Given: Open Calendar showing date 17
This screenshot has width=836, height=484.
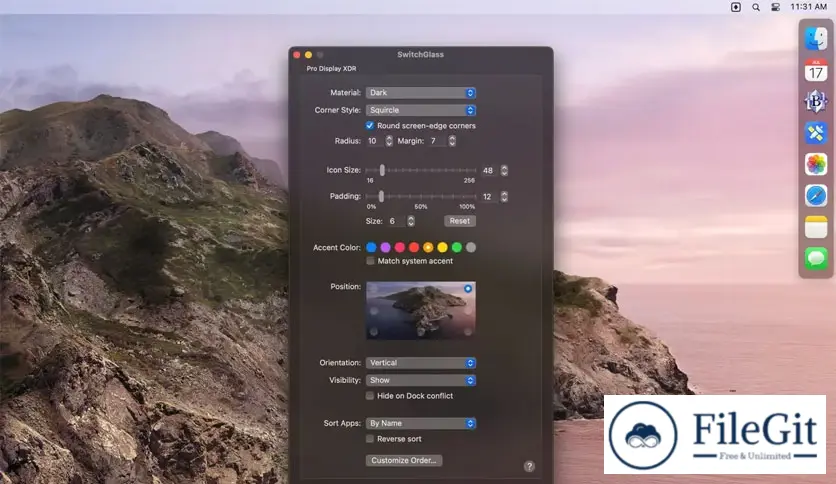Looking at the screenshot, I should point(816,70).
